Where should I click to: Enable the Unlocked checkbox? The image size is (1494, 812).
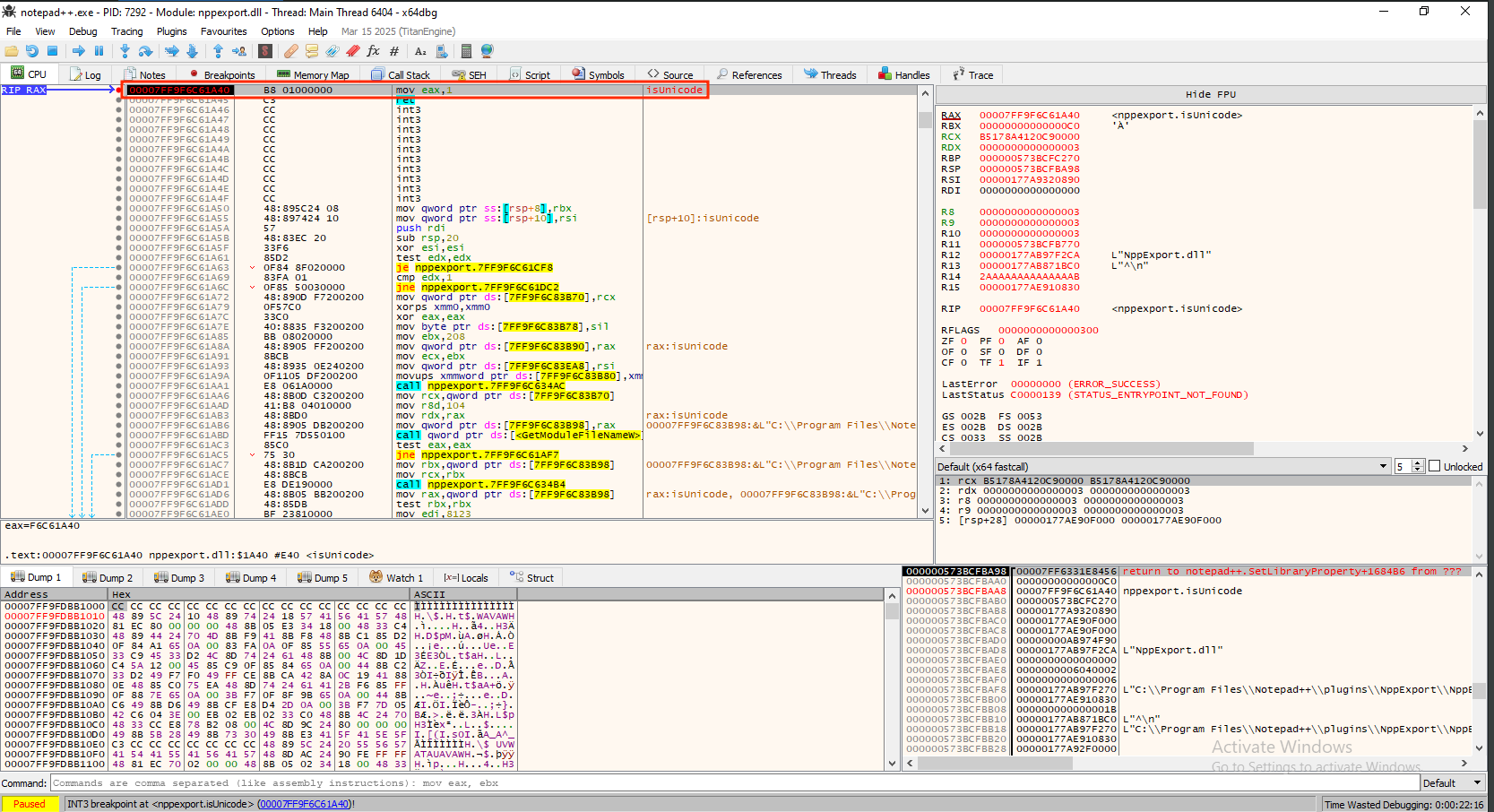click(x=1434, y=466)
